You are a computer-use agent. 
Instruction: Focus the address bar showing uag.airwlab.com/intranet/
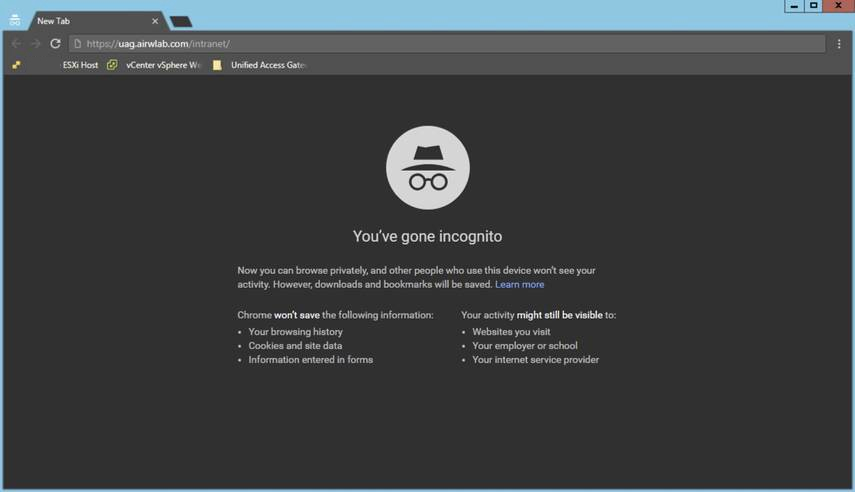click(x=447, y=44)
